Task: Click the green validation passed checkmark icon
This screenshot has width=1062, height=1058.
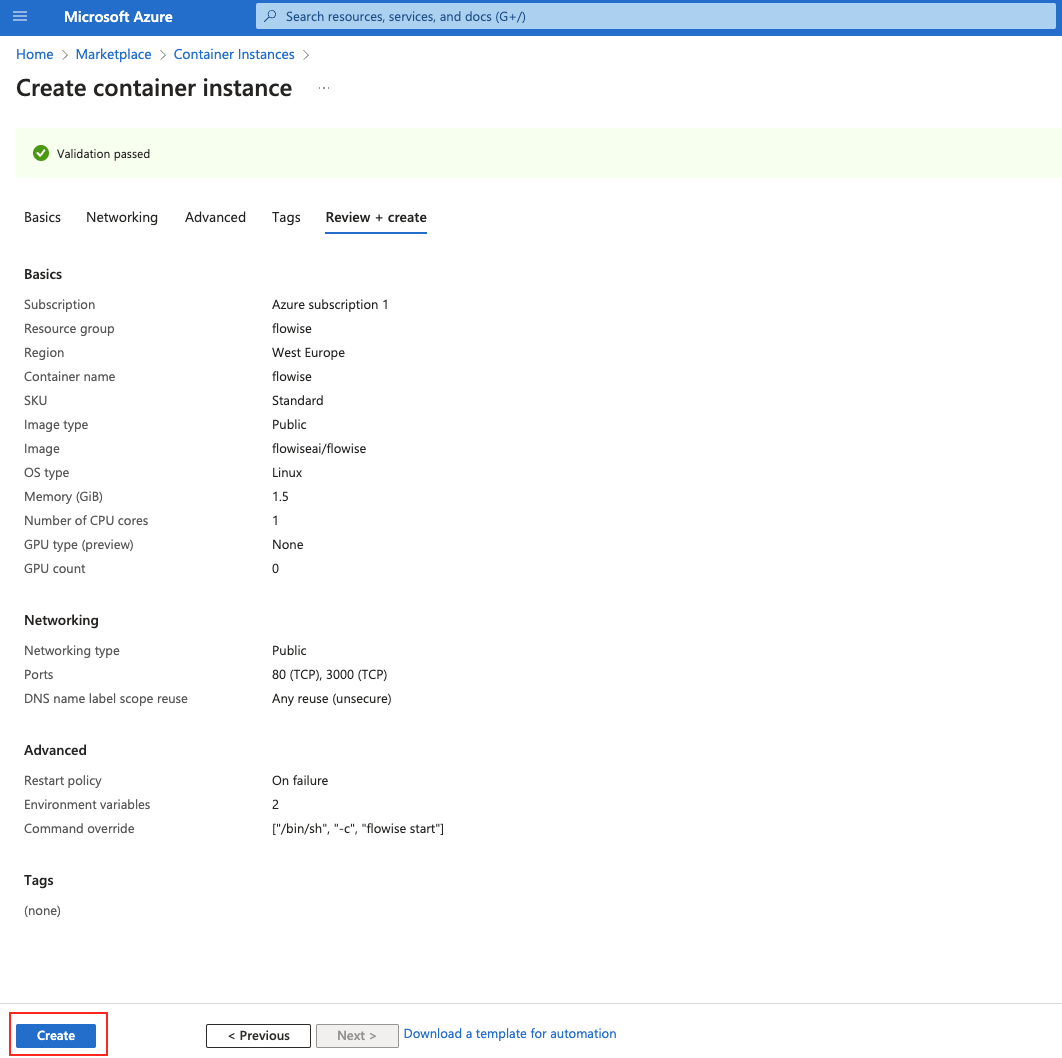Action: click(41, 153)
